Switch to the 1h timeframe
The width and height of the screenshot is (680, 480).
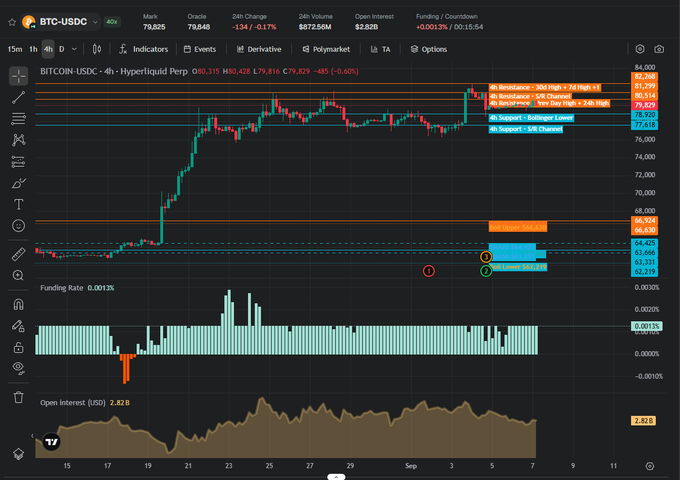click(x=33, y=49)
